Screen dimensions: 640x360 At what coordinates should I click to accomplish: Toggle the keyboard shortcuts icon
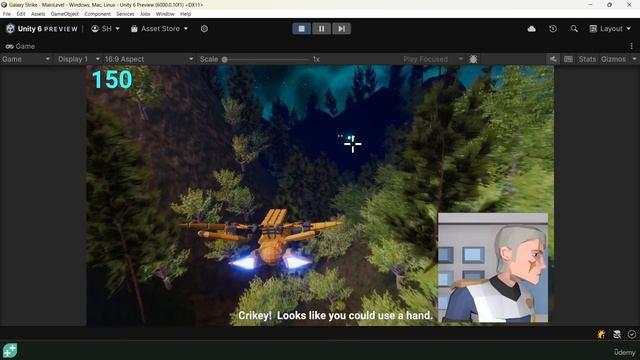(x=568, y=59)
